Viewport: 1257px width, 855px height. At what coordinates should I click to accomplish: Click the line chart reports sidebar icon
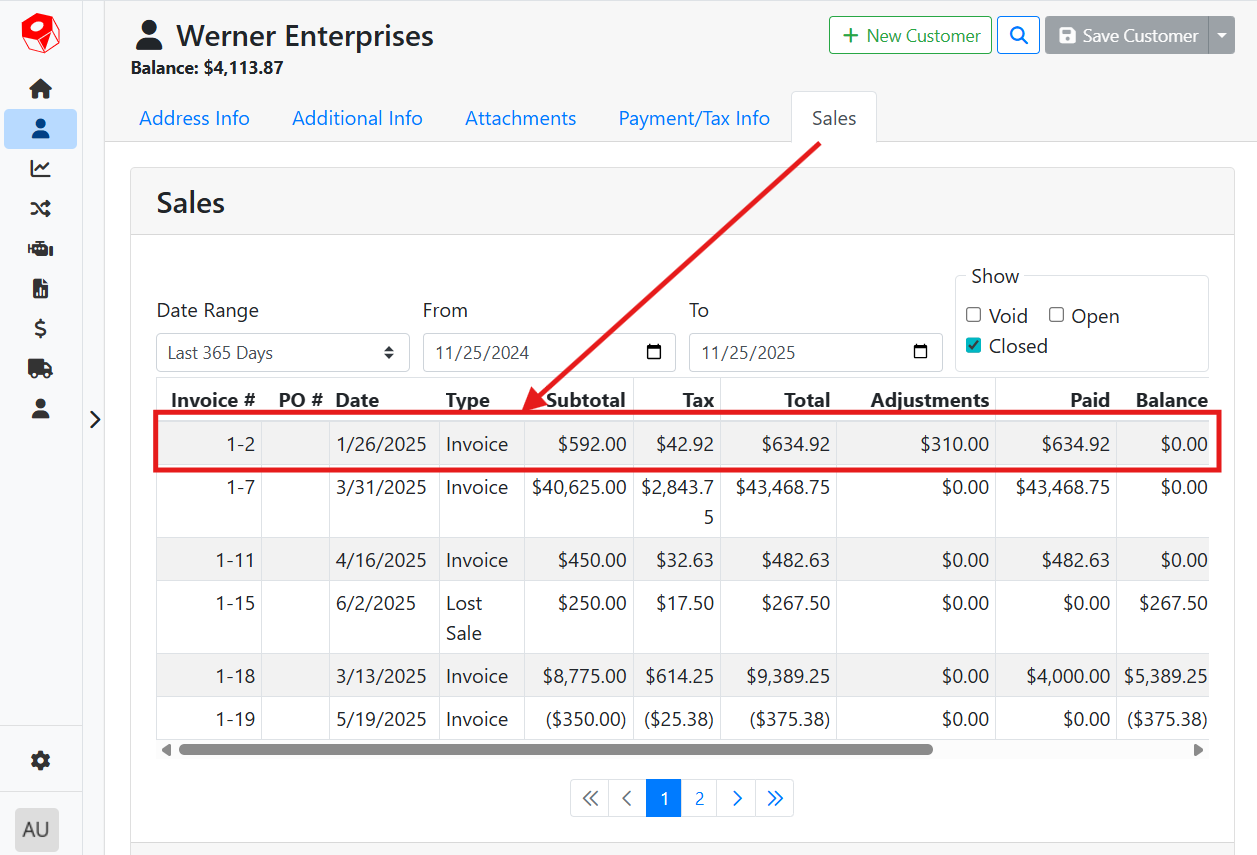40,169
